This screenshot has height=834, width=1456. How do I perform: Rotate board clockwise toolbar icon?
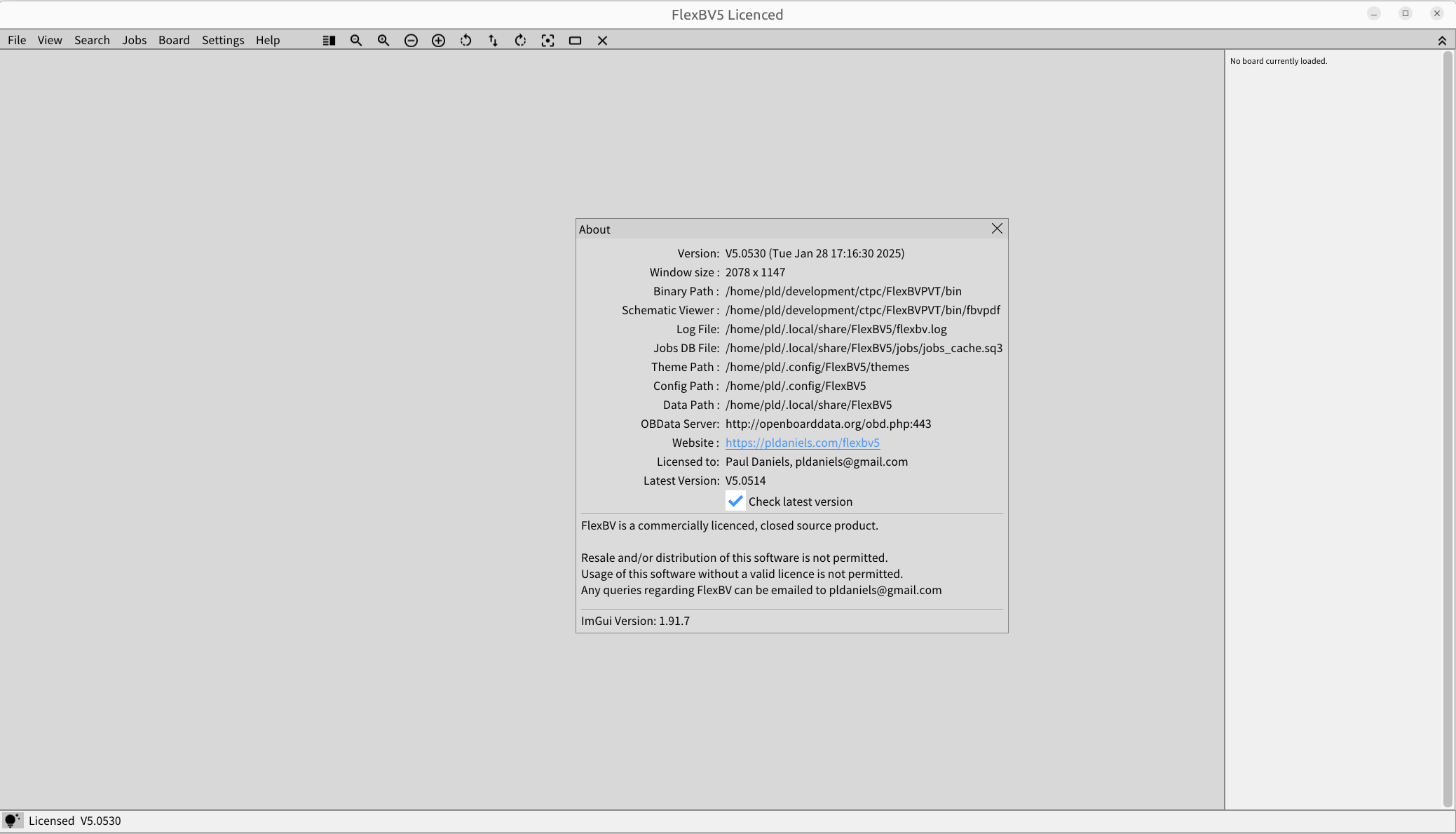(x=520, y=41)
